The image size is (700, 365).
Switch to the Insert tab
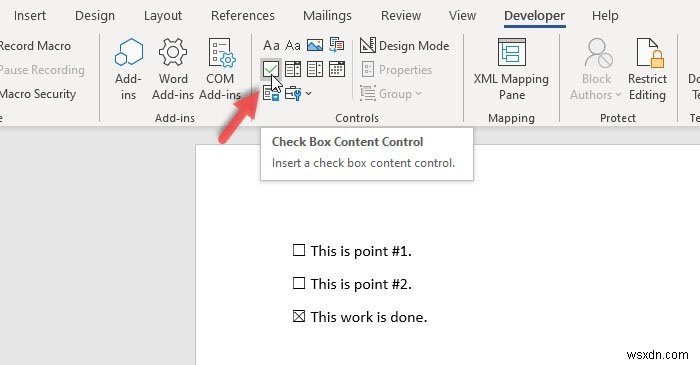click(x=29, y=16)
